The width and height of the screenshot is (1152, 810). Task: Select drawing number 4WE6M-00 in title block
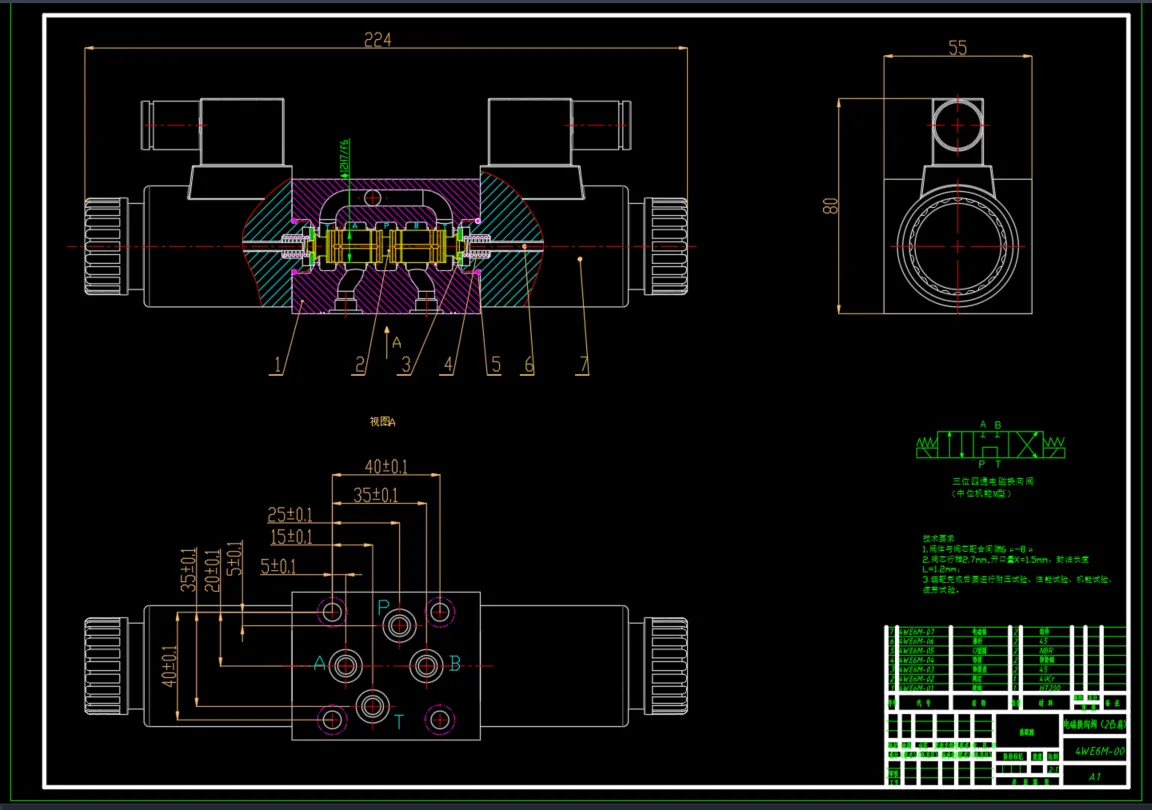click(1100, 751)
